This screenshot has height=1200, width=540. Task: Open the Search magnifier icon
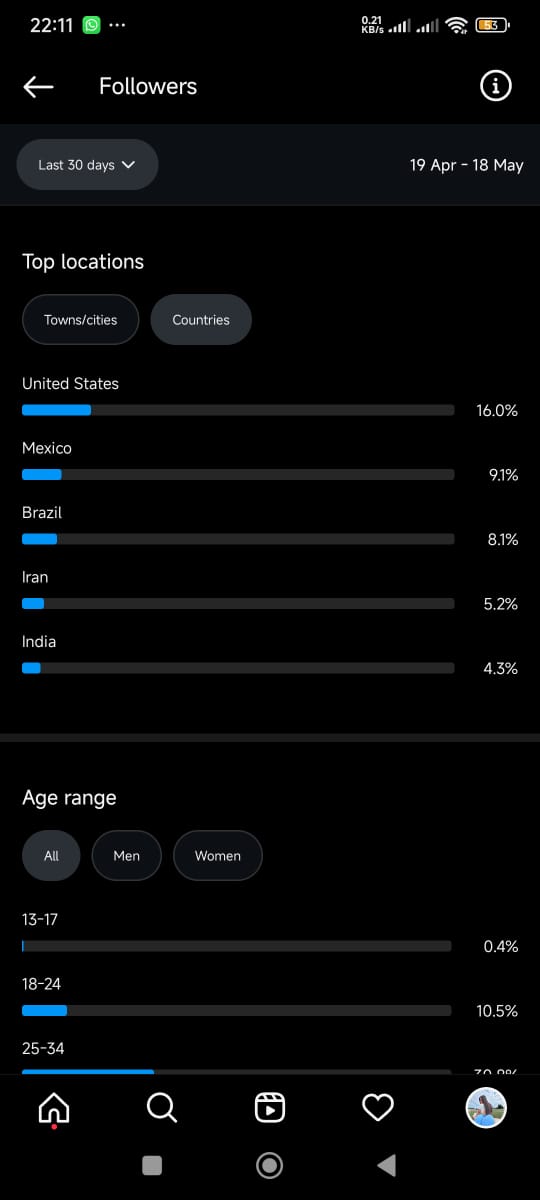[x=161, y=1107]
